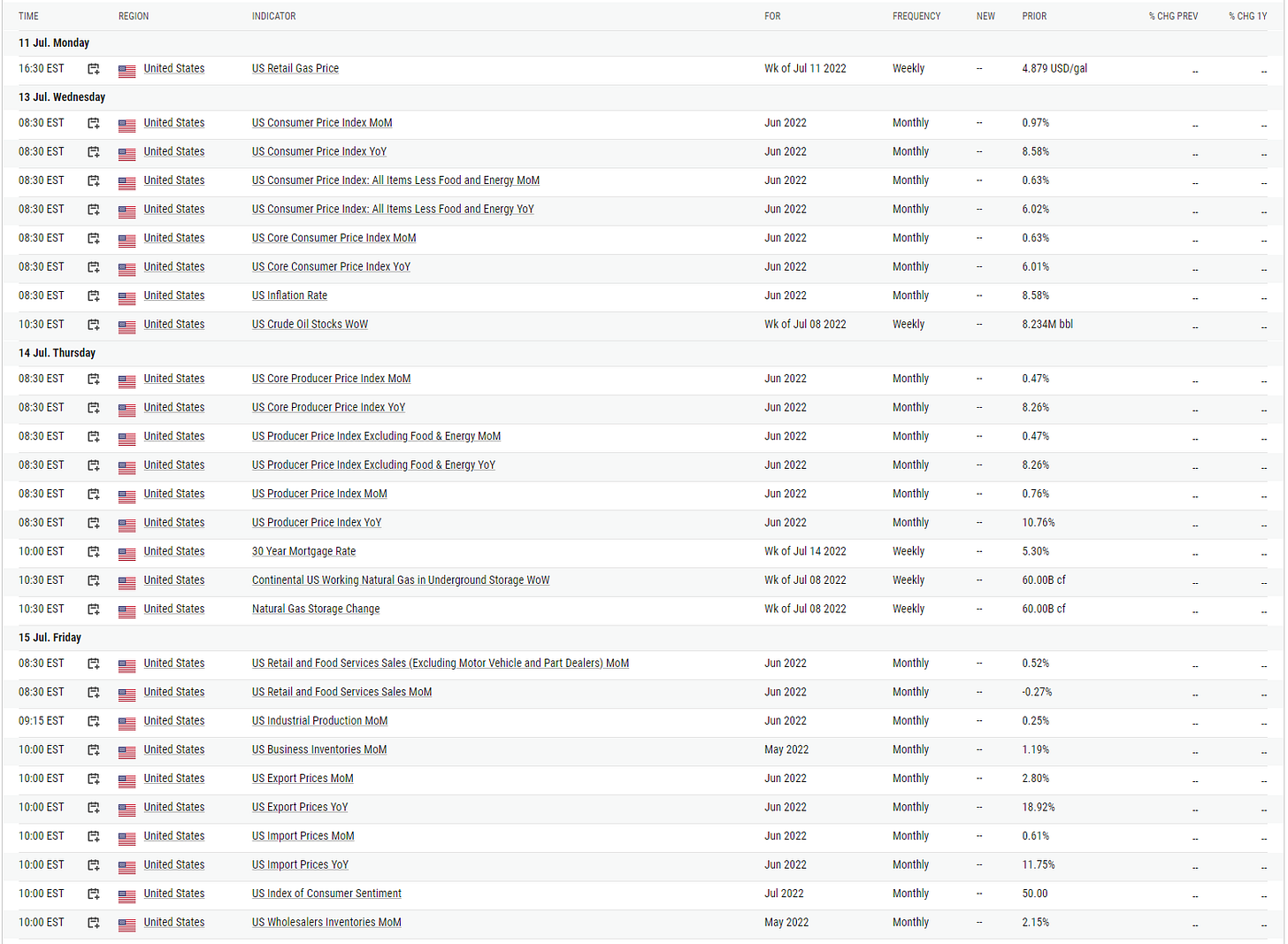Click calendar icon for US Inflation Rate row
1288x944 pixels.
pos(93,296)
